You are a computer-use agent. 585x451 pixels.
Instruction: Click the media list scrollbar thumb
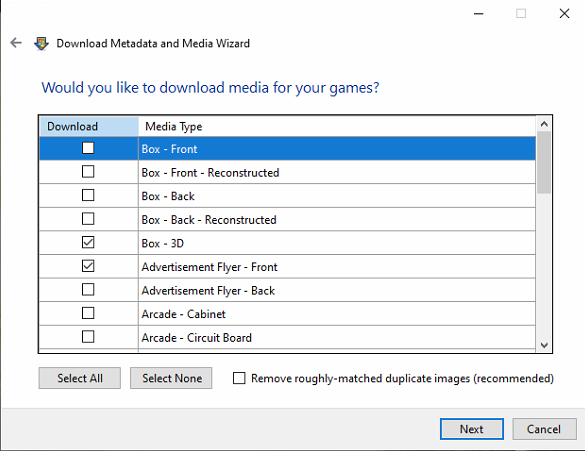[x=544, y=162]
